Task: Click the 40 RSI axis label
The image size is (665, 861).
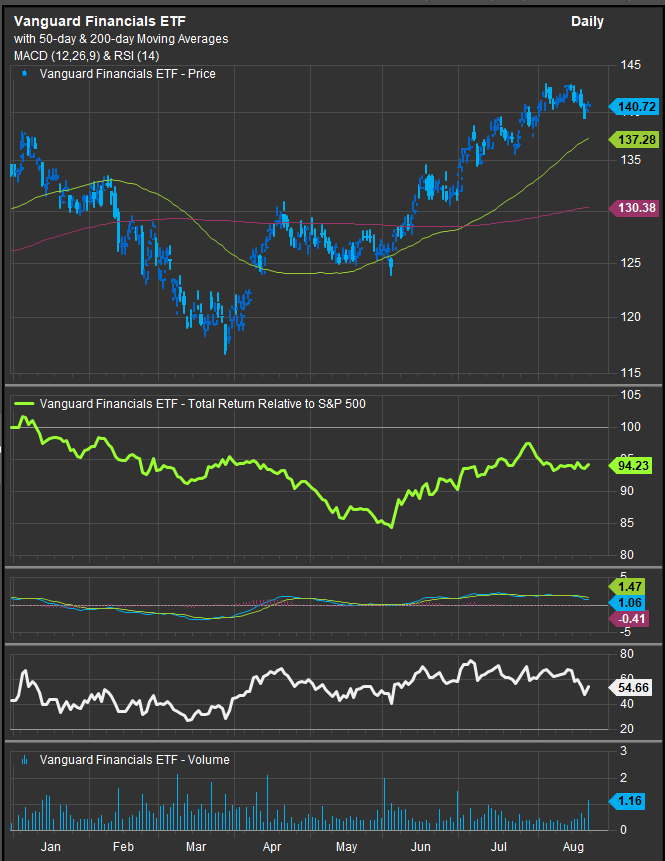Action: [627, 704]
